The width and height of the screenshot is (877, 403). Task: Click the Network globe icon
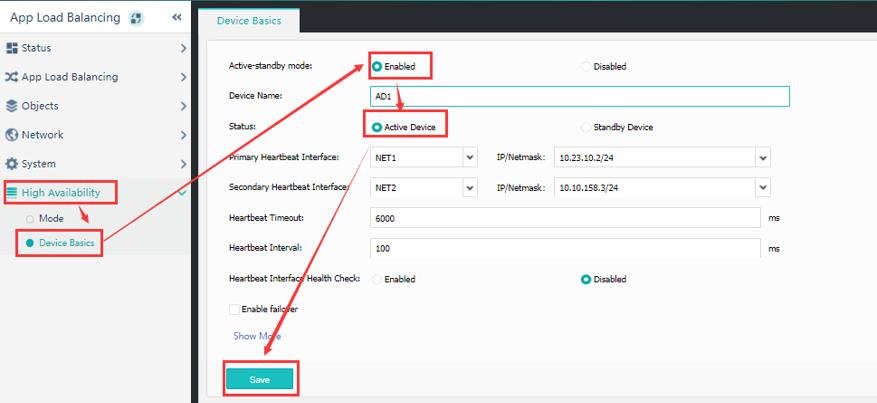pyautogui.click(x=12, y=135)
